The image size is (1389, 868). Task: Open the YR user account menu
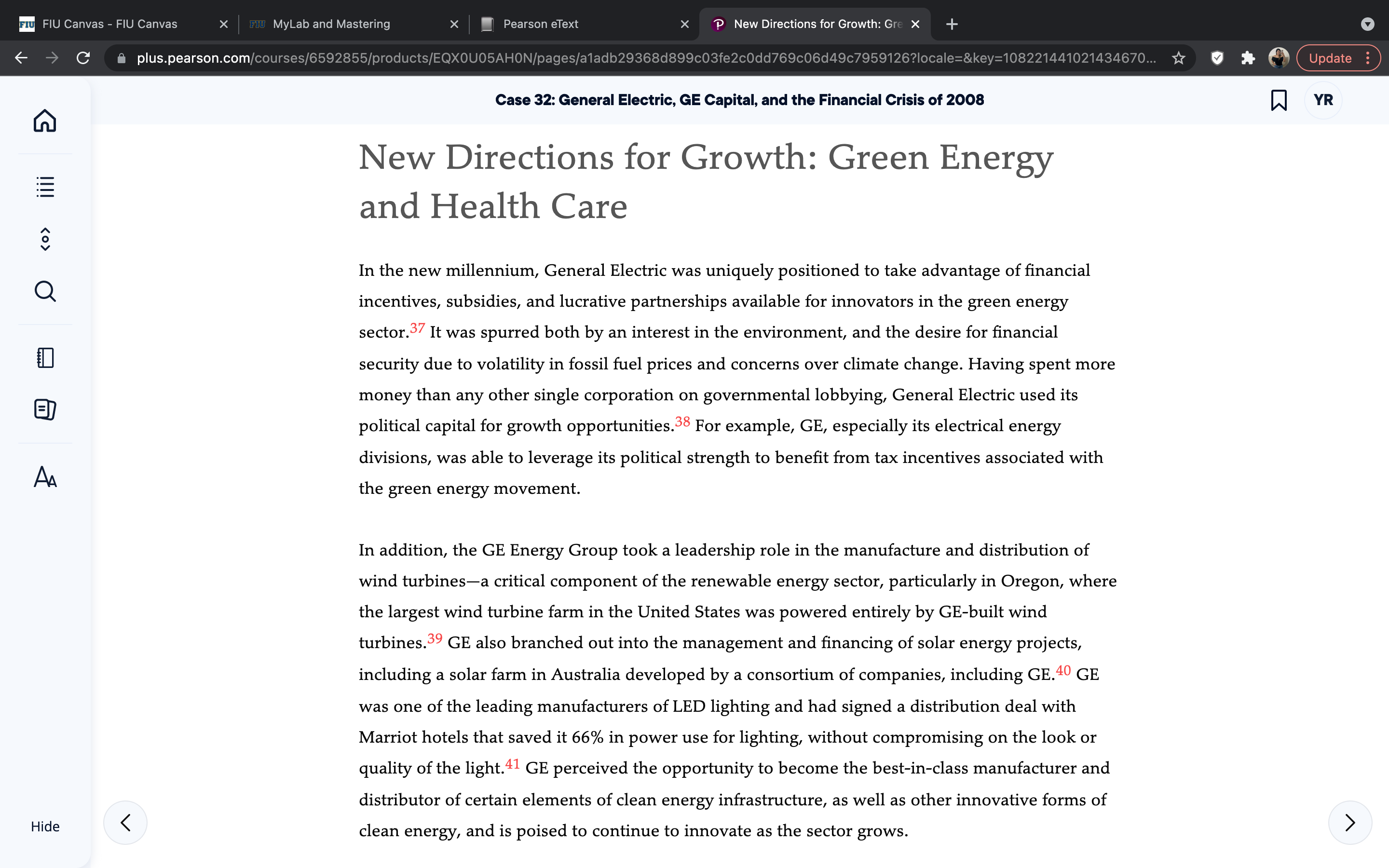(1323, 100)
